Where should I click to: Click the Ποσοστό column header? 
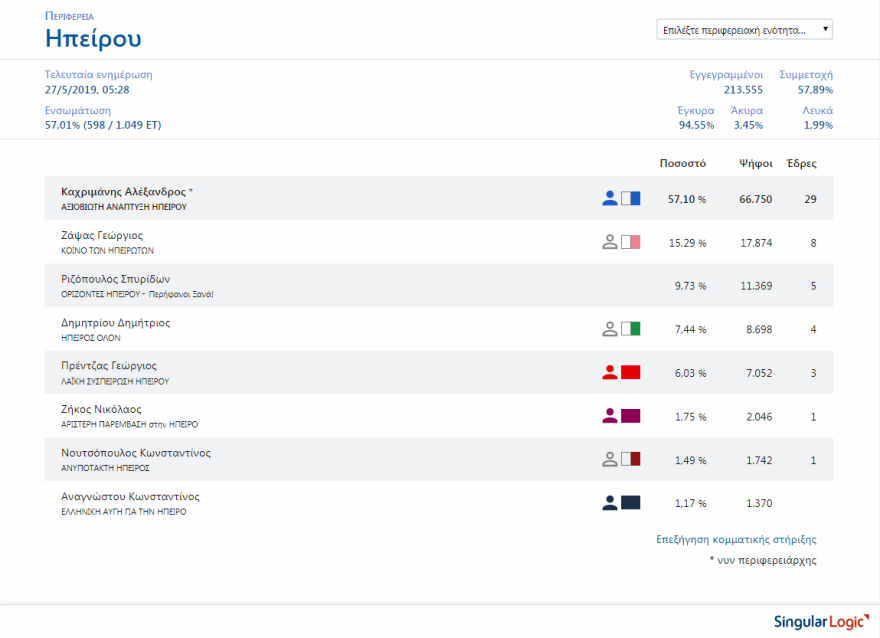pyautogui.click(x=683, y=162)
